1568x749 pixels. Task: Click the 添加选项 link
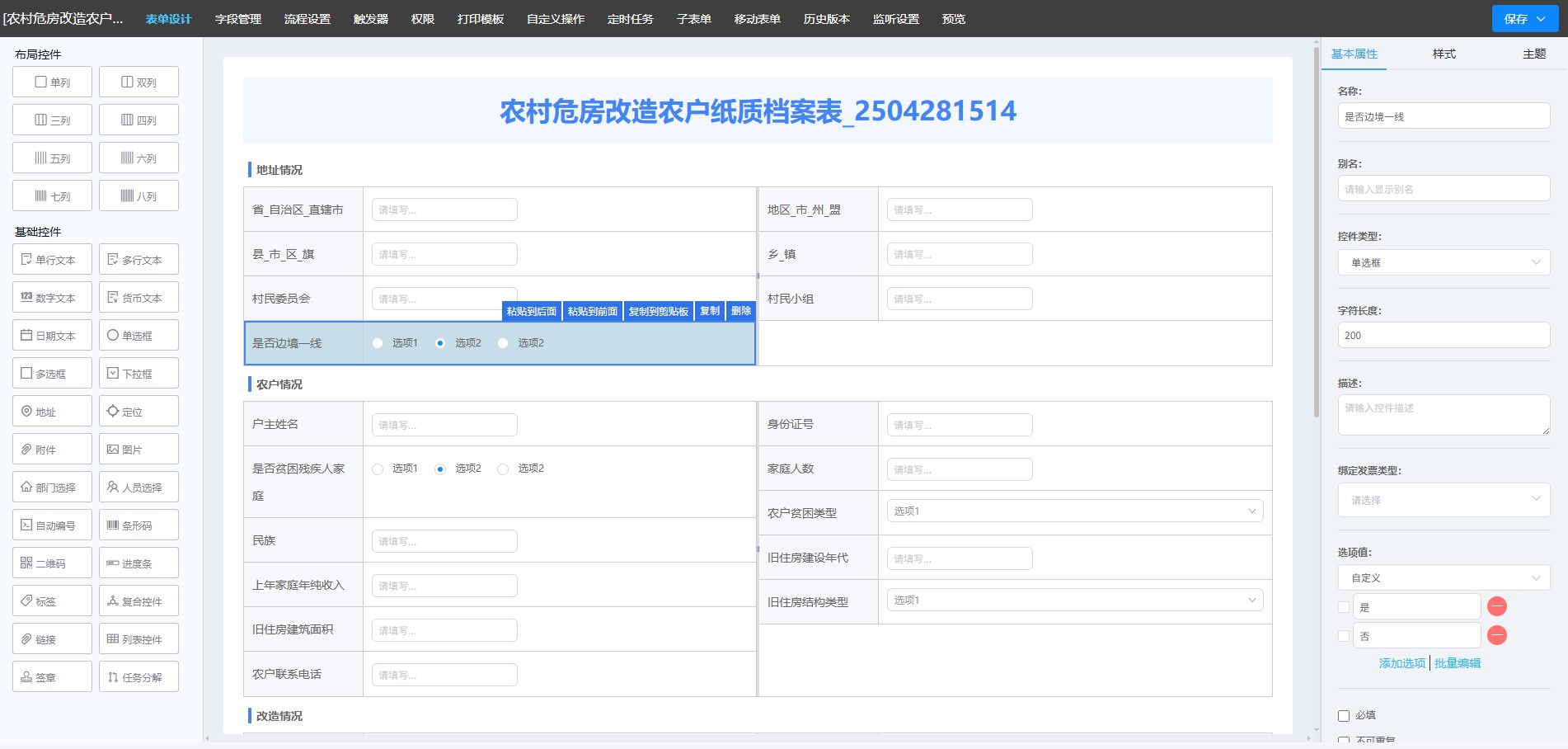click(1401, 663)
